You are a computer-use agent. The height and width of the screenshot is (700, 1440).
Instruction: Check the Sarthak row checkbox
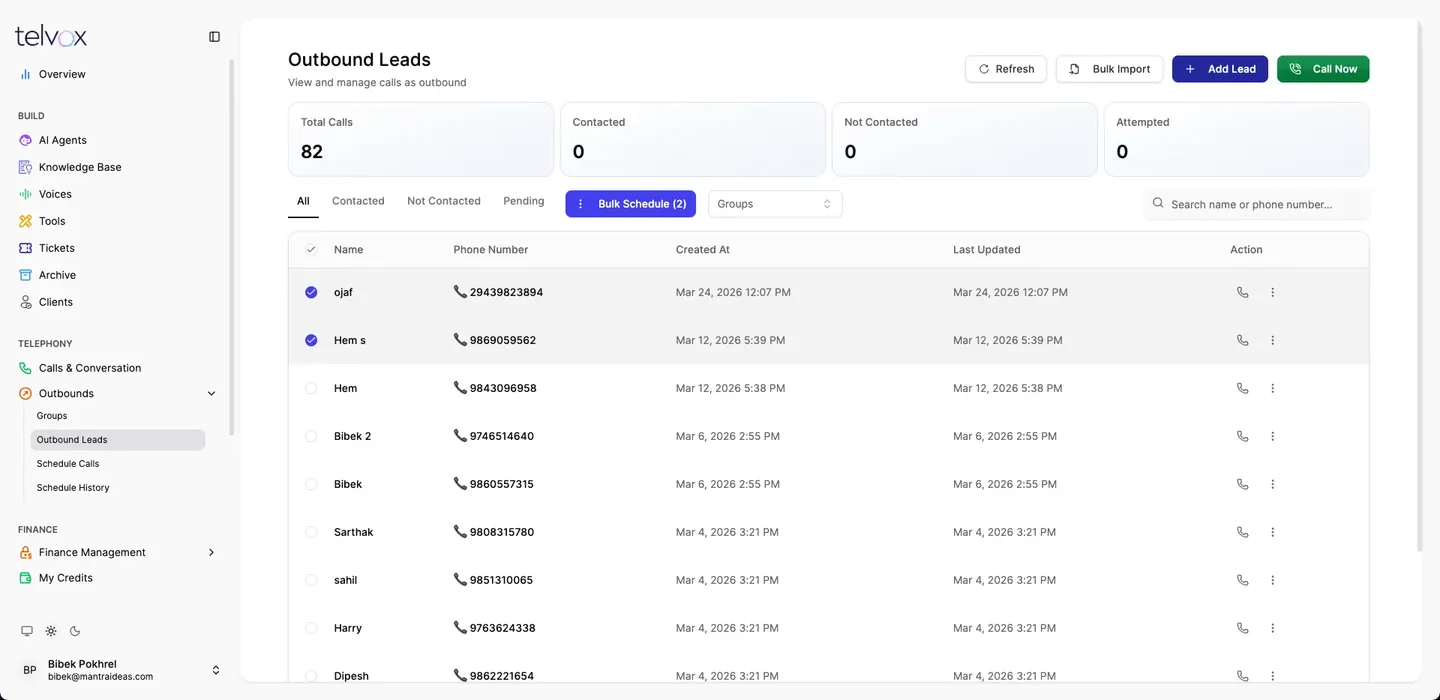311,532
